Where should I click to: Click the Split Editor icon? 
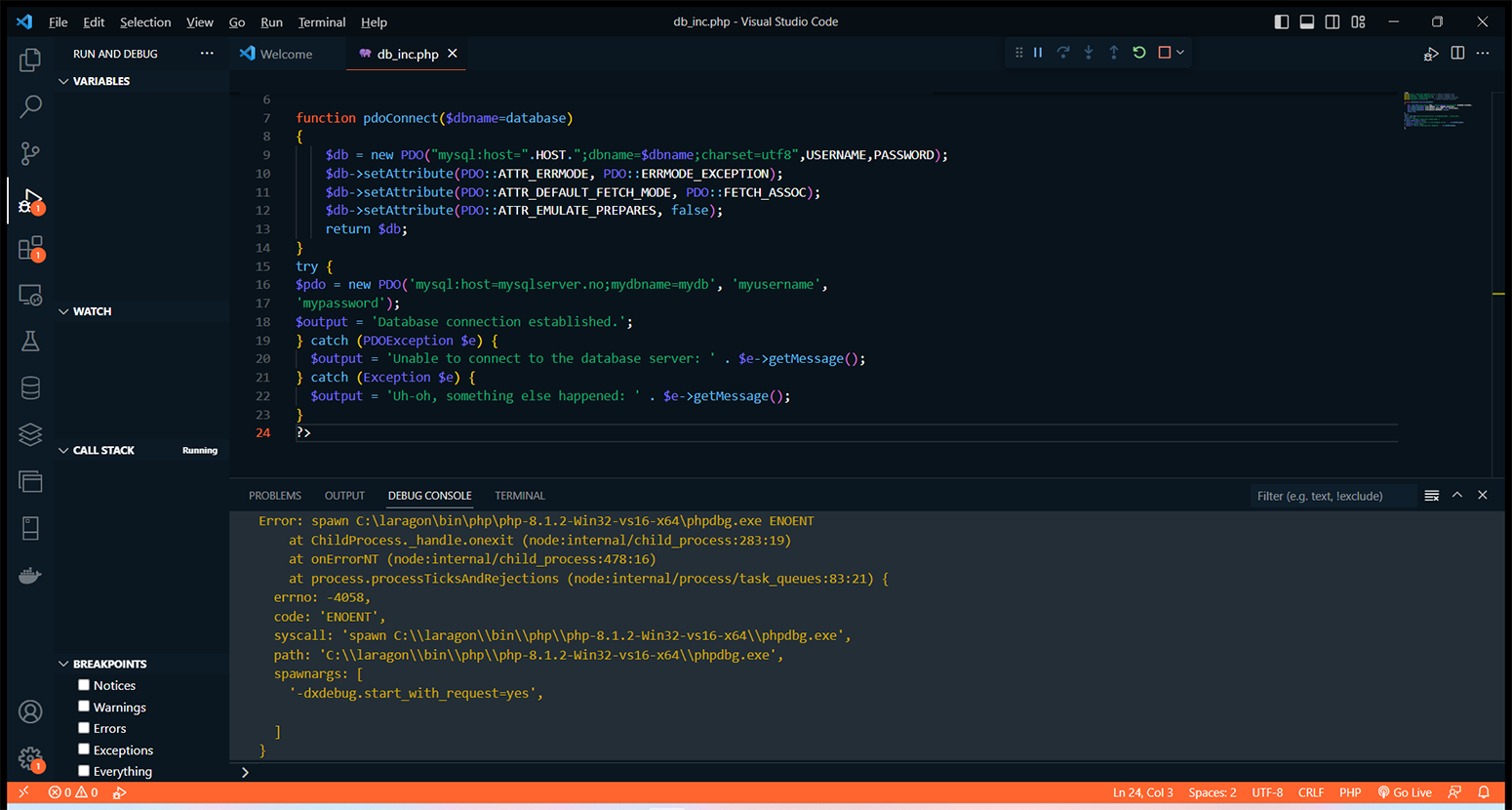(x=1457, y=53)
